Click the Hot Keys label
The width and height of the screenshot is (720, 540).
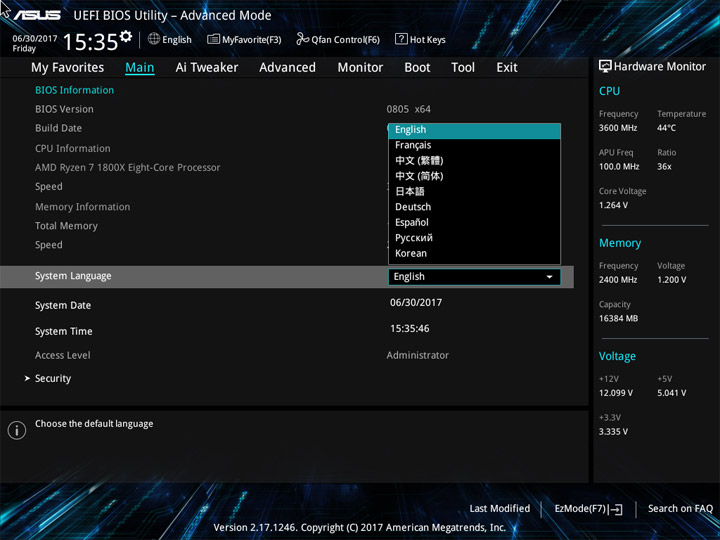[x=428, y=39]
